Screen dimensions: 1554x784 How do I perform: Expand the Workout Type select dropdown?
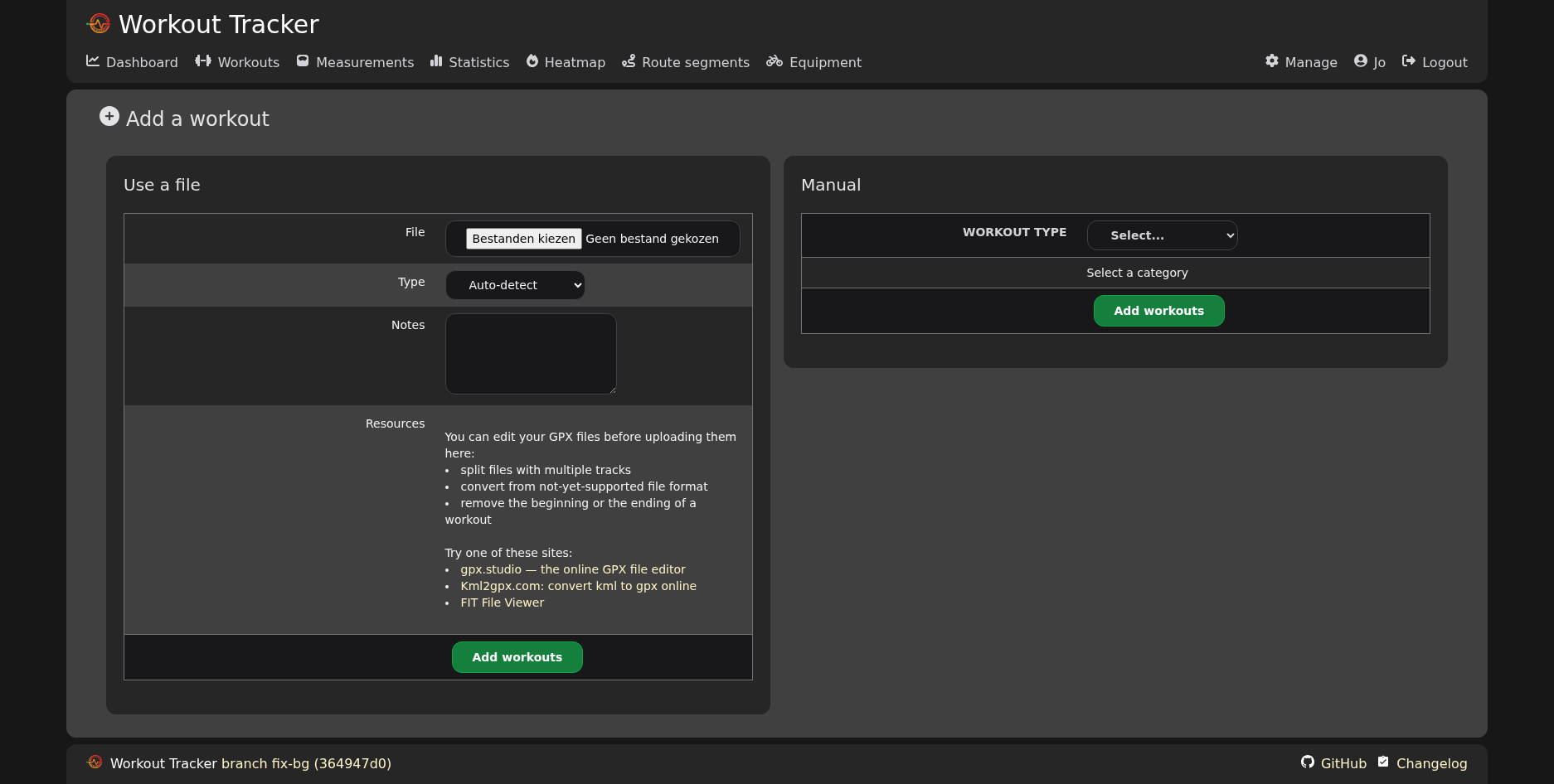[1162, 235]
